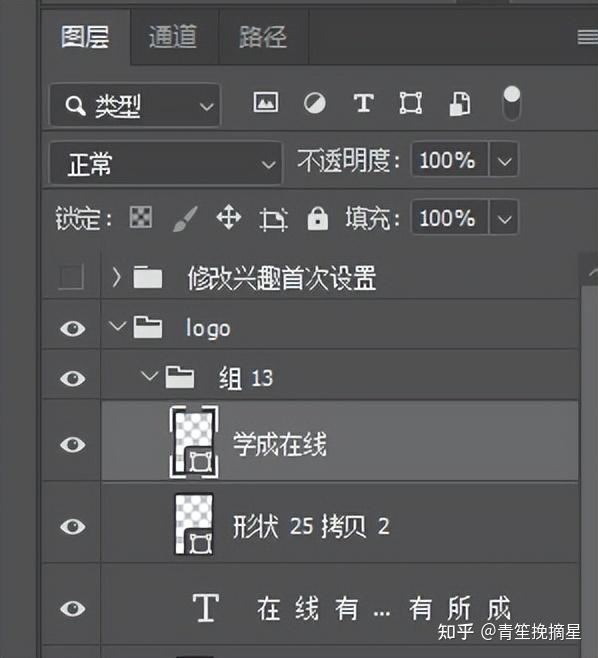
Task: Filter for type layers T icon
Action: [363, 103]
